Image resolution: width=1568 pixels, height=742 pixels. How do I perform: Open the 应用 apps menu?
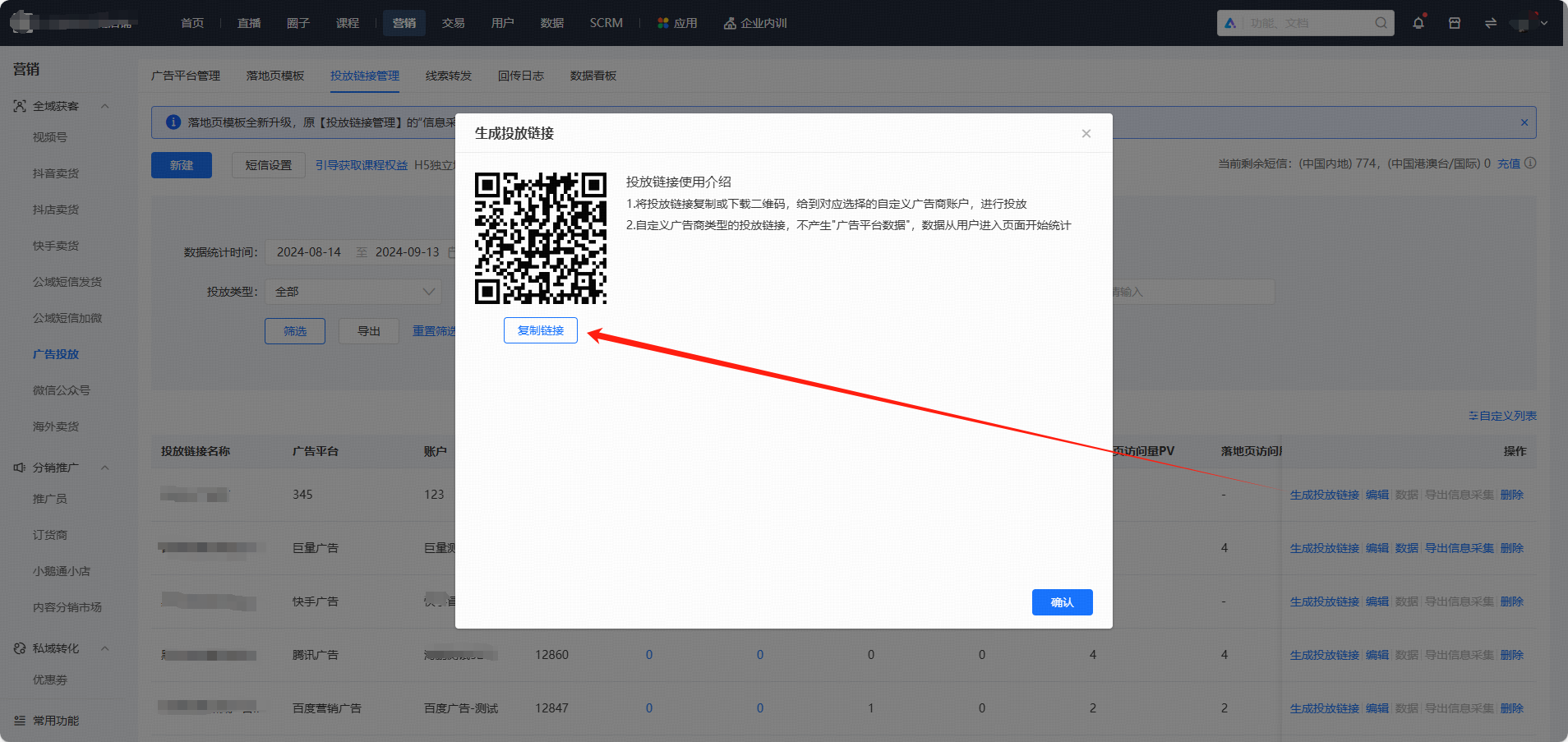(677, 23)
